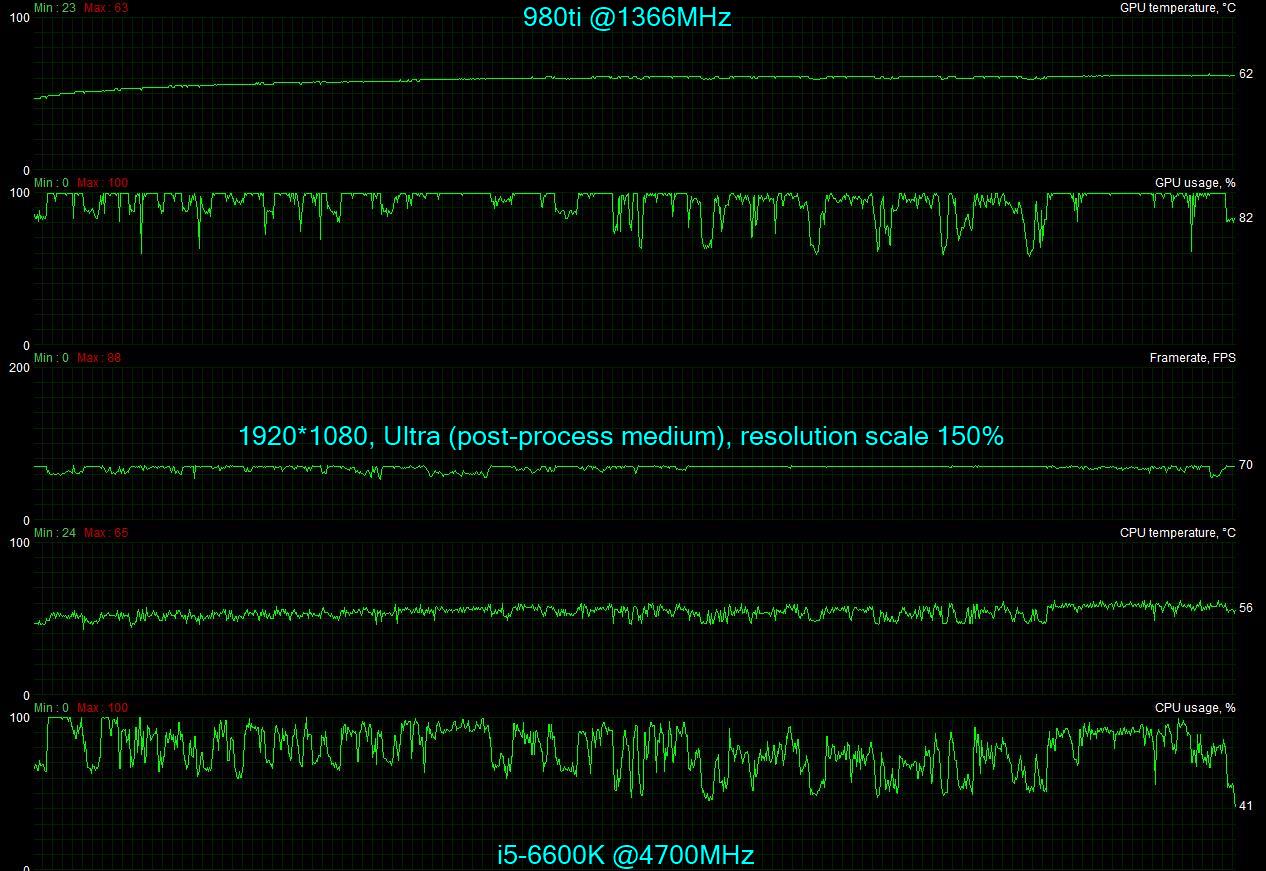1266x871 pixels.
Task: Click the '980ti @1366MHz' title text
Action: pyautogui.click(x=627, y=17)
